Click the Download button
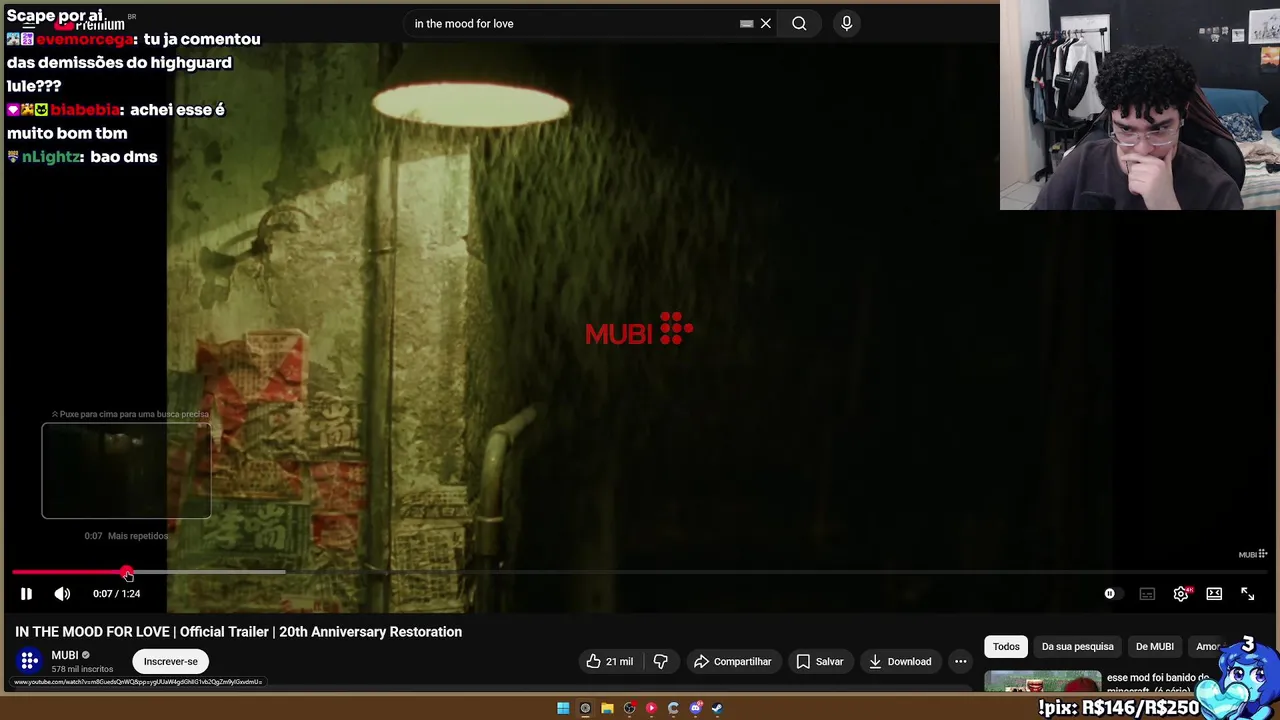This screenshot has height=720, width=1280. point(899,661)
